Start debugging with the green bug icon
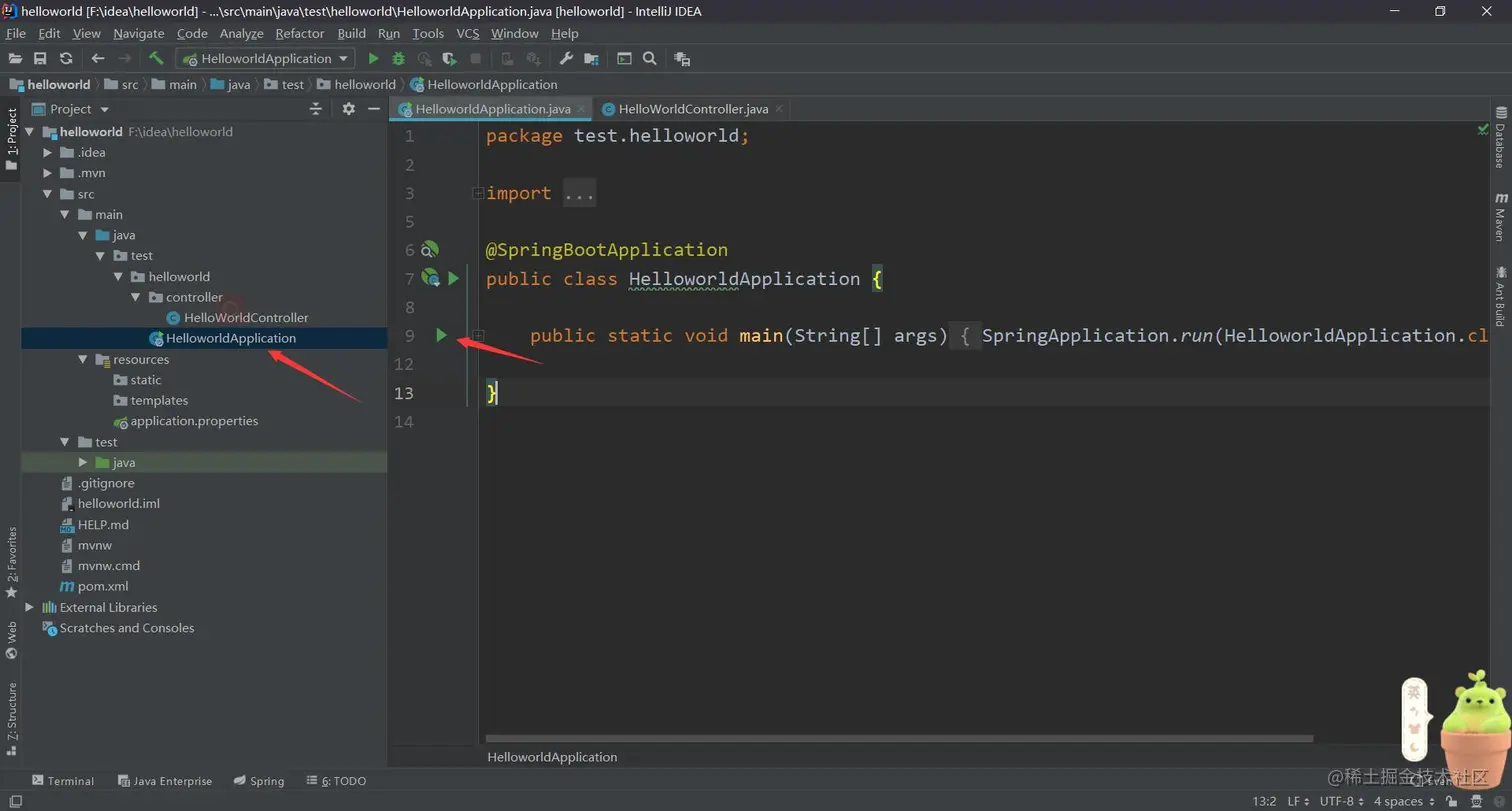 point(399,59)
